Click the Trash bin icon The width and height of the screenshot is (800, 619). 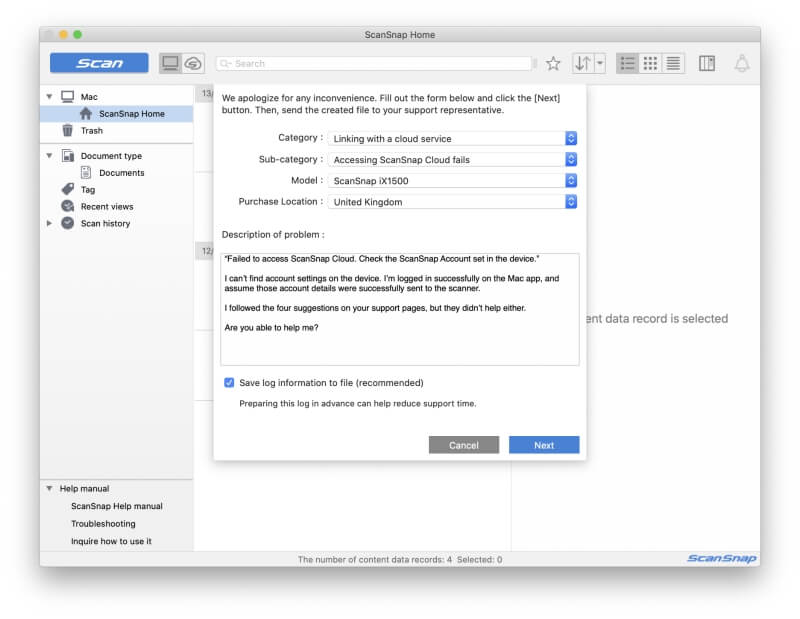(67, 130)
